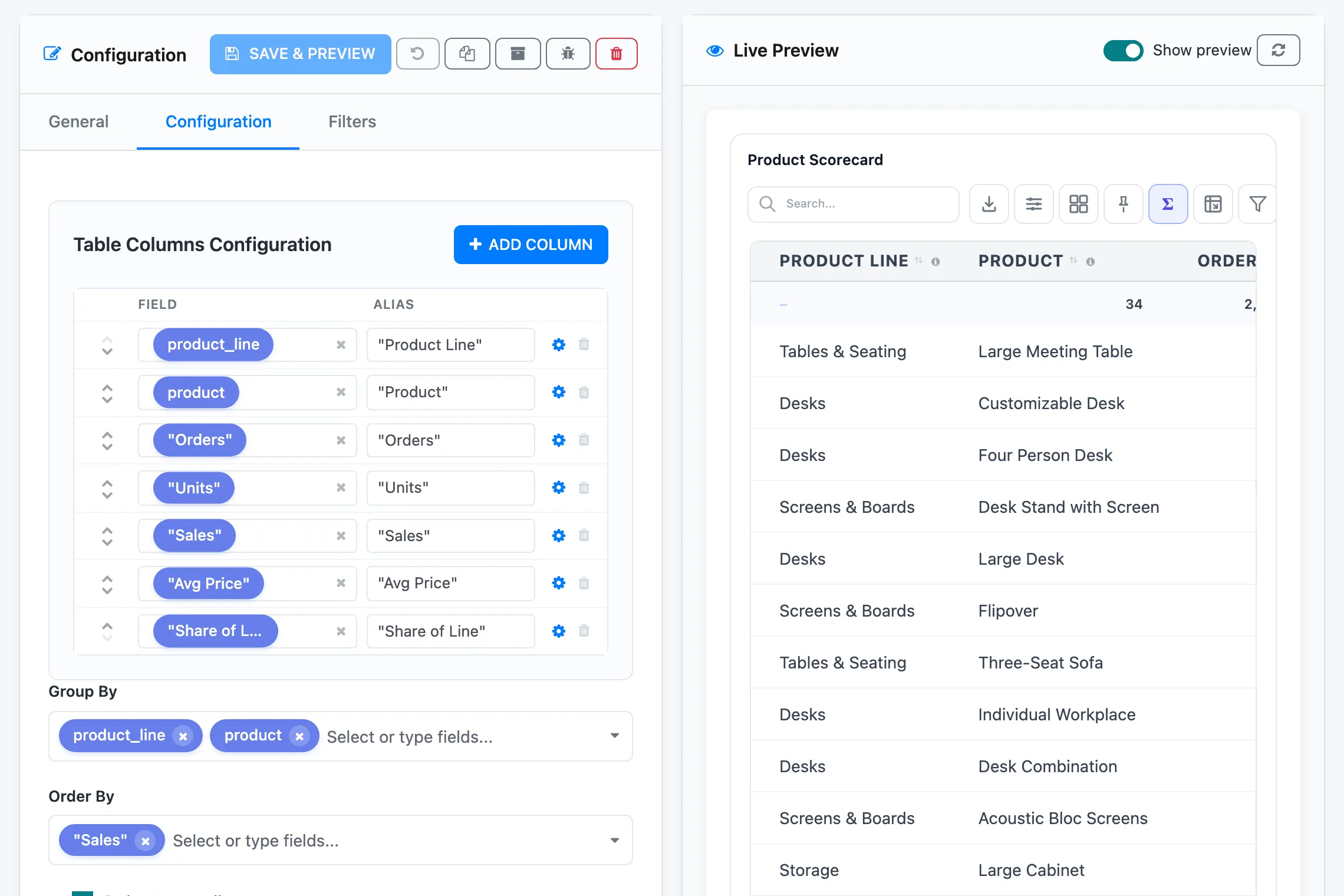
Task: Clear the product field selection
Action: (x=341, y=392)
